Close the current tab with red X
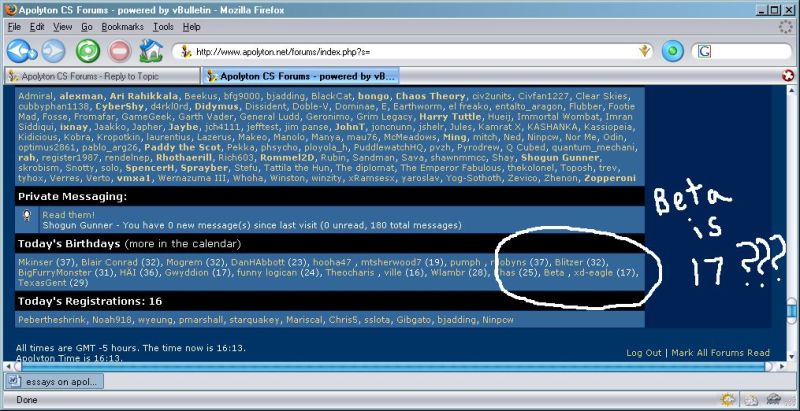Viewport: 800px width, 411px height. tap(789, 75)
